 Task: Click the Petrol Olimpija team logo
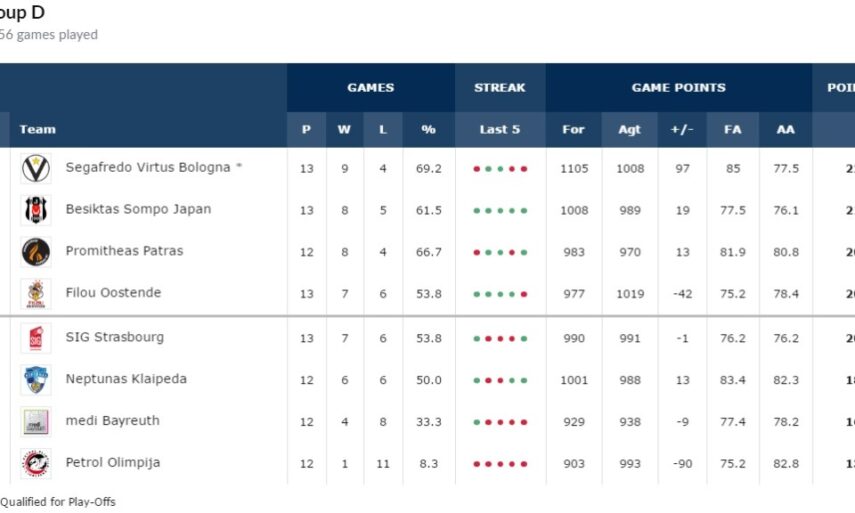click(x=36, y=464)
